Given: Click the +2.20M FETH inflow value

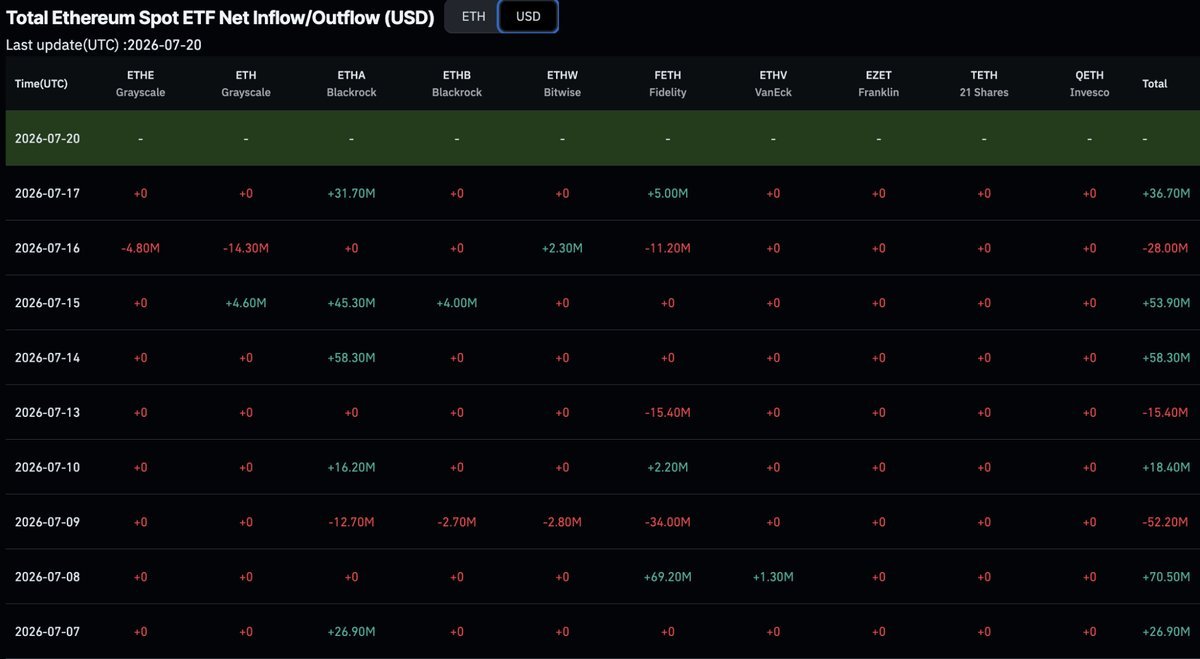Looking at the screenshot, I should click(x=668, y=467).
